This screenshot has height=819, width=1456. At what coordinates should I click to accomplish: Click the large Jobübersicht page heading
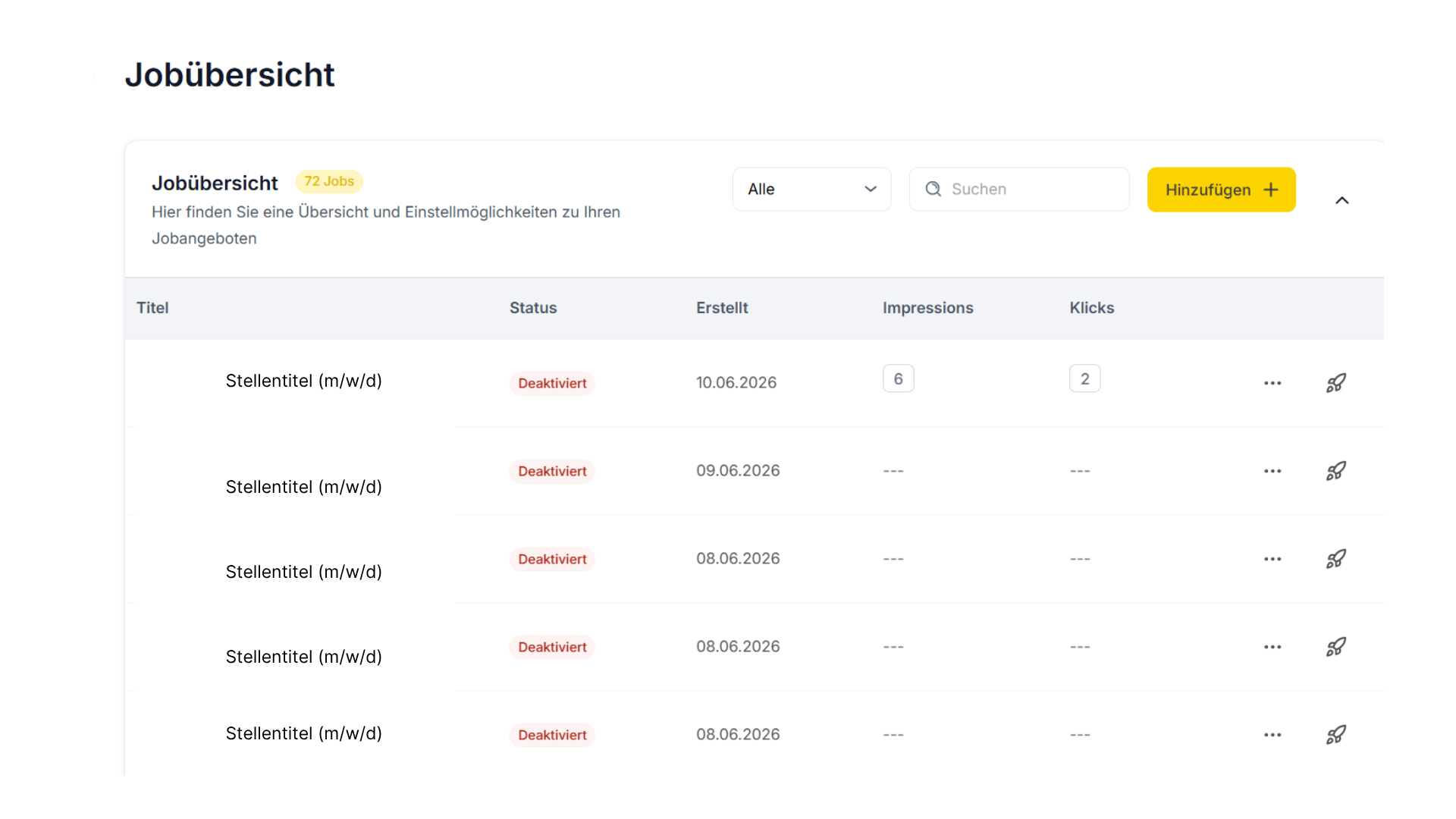point(230,74)
